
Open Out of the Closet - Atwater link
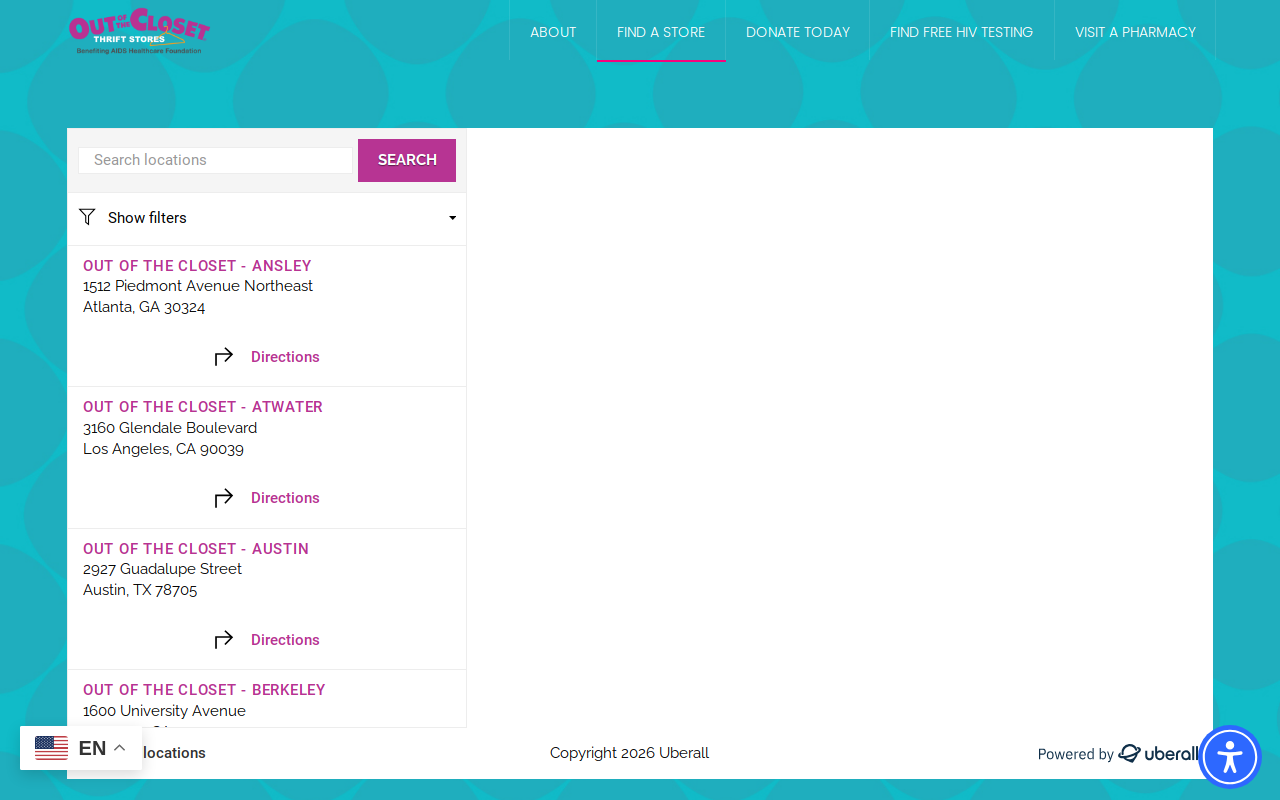coord(203,407)
